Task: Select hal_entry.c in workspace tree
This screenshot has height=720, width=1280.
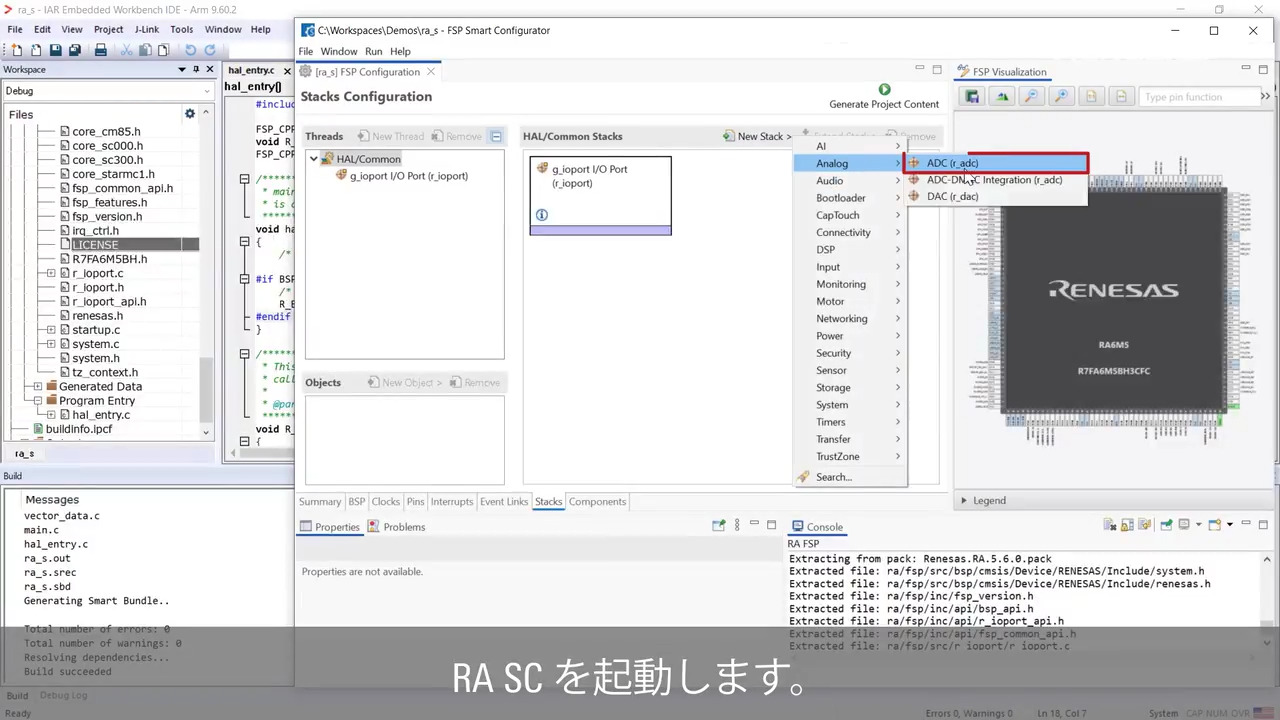Action: click(100, 415)
